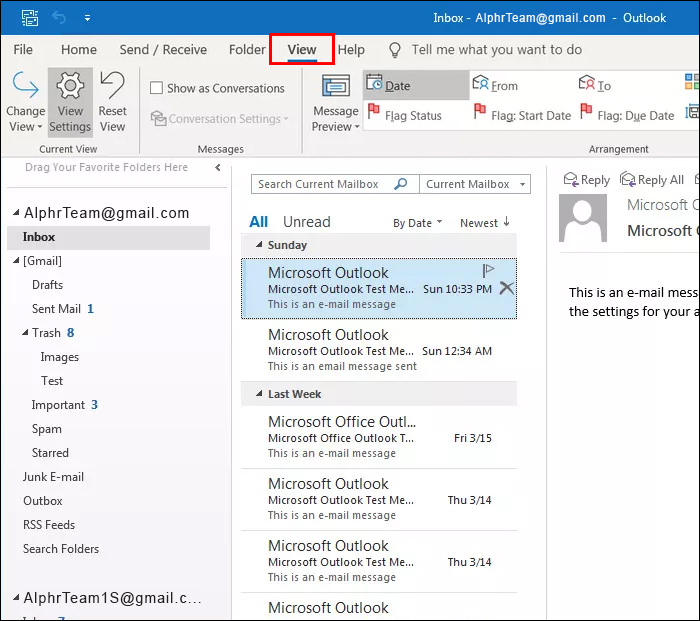
Task: Open the Test subfolder
Action: click(52, 381)
